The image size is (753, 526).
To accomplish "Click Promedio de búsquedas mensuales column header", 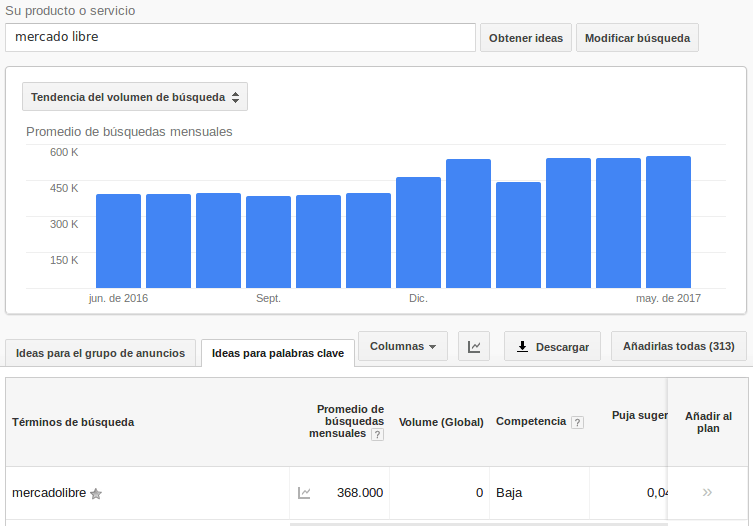I will [346, 421].
